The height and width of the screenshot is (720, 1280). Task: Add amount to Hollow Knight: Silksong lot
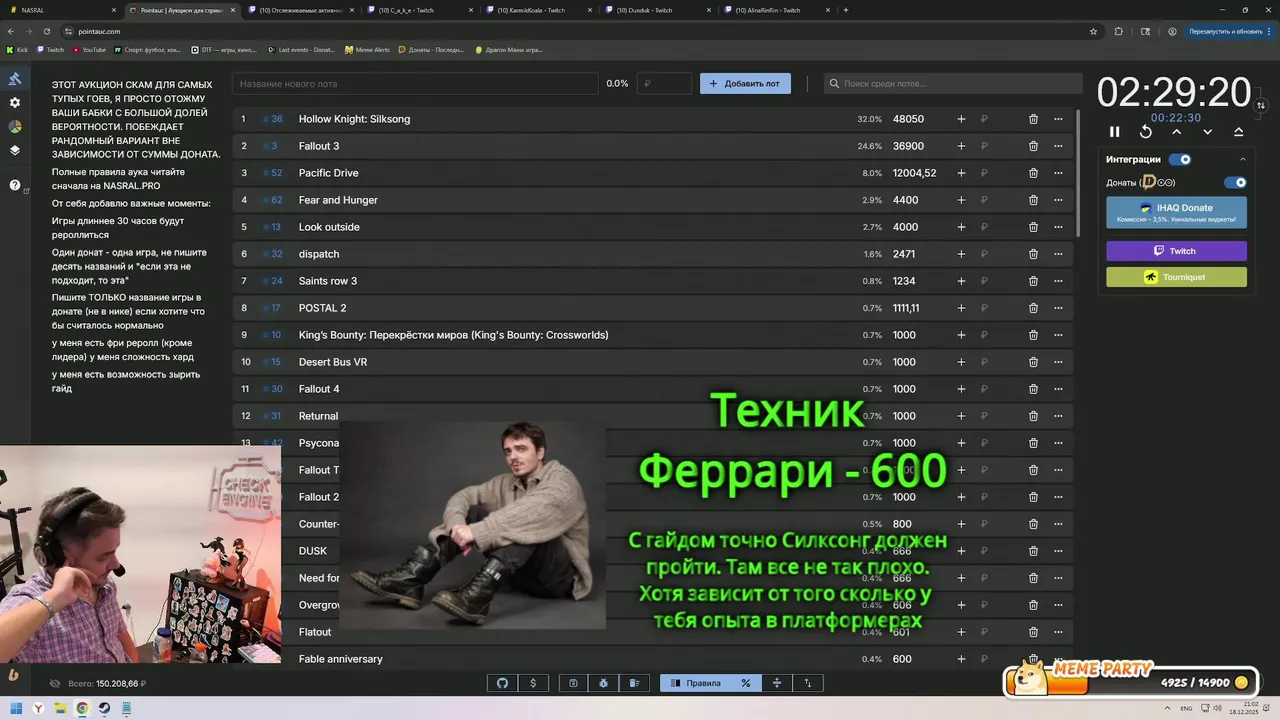[961, 119]
